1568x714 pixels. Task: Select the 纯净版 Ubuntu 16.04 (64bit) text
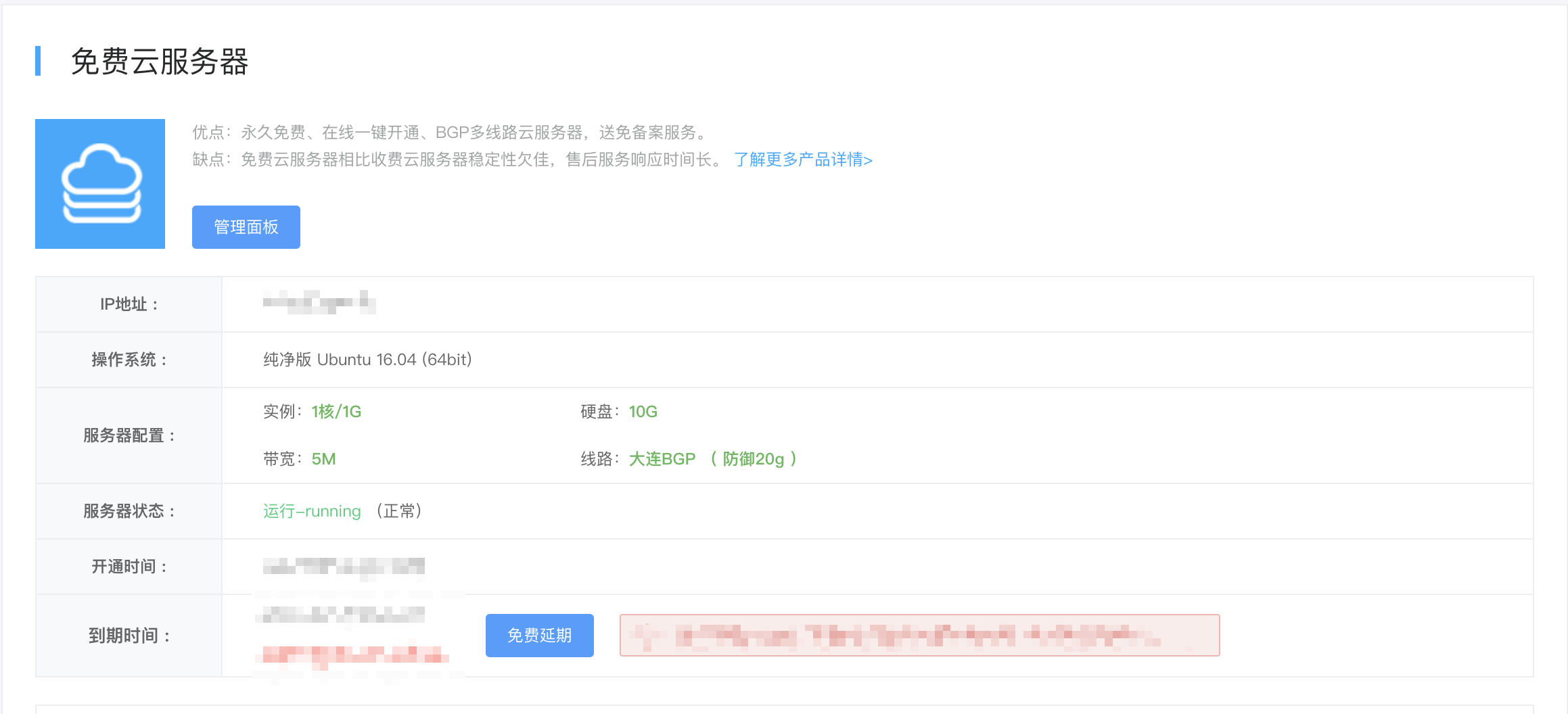click(x=367, y=360)
